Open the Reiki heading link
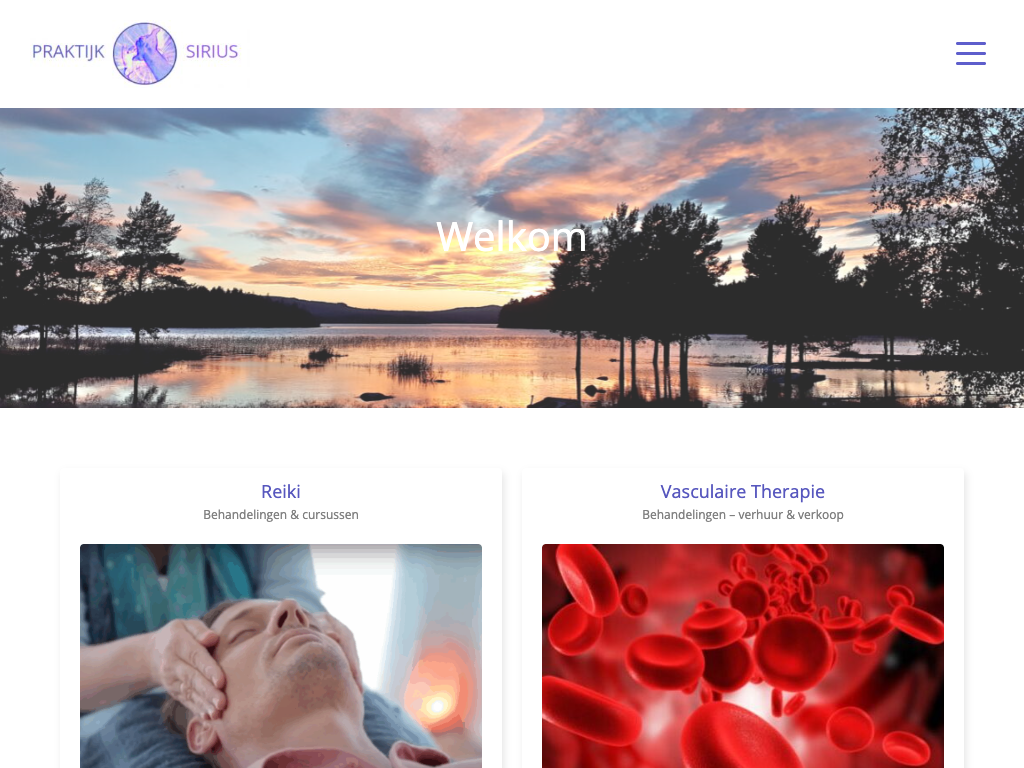Screen dimensions: 1024x768 (281, 491)
